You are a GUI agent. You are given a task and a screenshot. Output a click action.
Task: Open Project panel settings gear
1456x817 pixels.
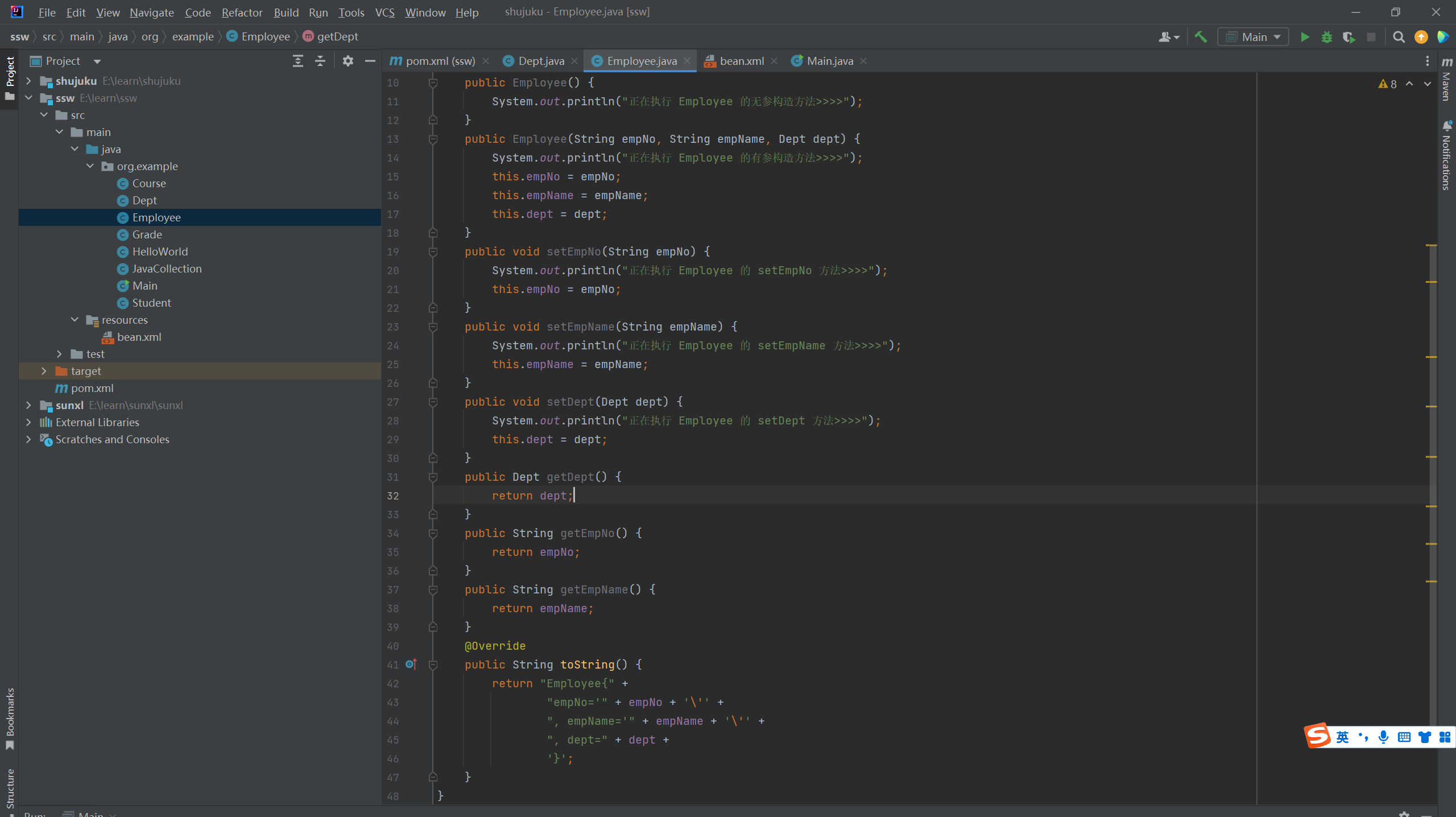[348, 61]
